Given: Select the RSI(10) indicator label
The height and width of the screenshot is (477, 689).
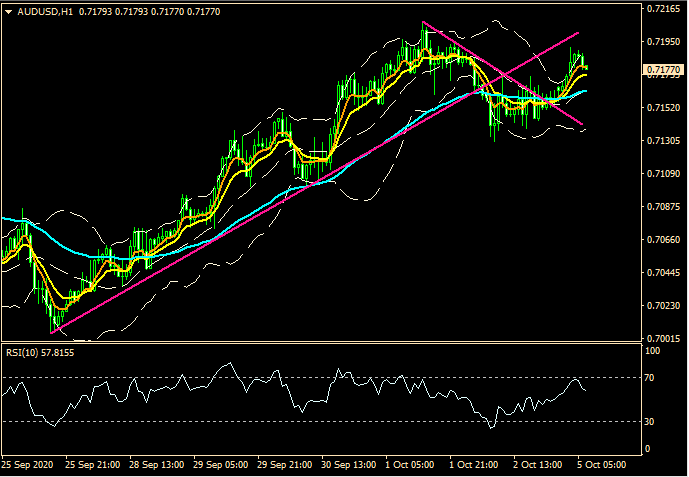Looking at the screenshot, I should point(23,351).
